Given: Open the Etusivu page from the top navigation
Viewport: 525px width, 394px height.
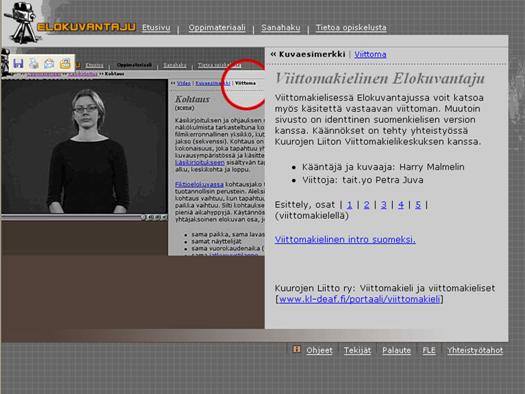Looking at the screenshot, I should click(156, 28).
